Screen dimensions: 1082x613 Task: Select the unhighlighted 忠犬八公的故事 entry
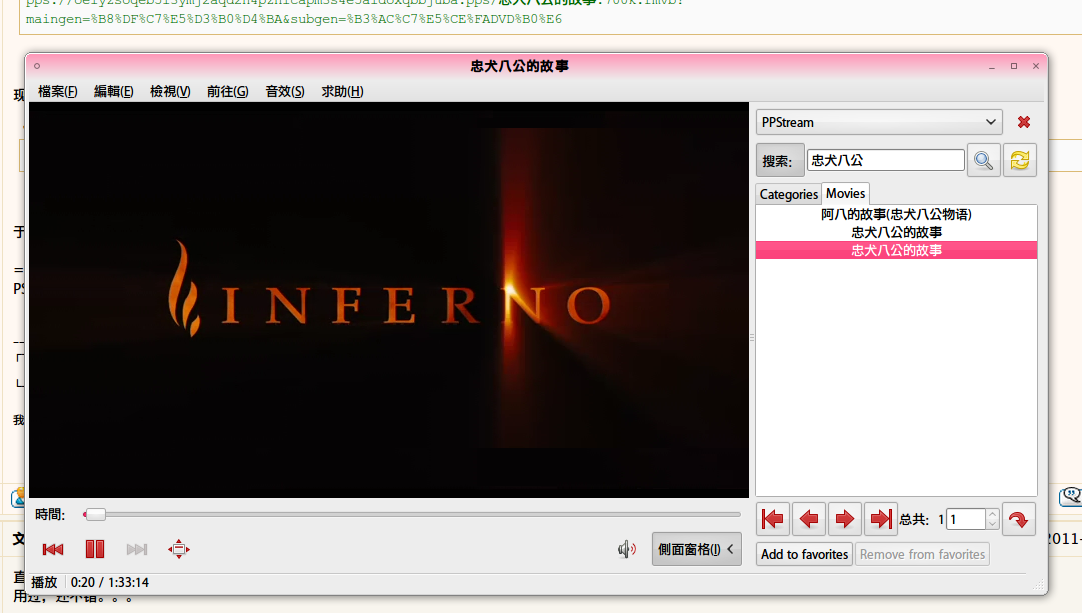pyautogui.click(x=896, y=233)
